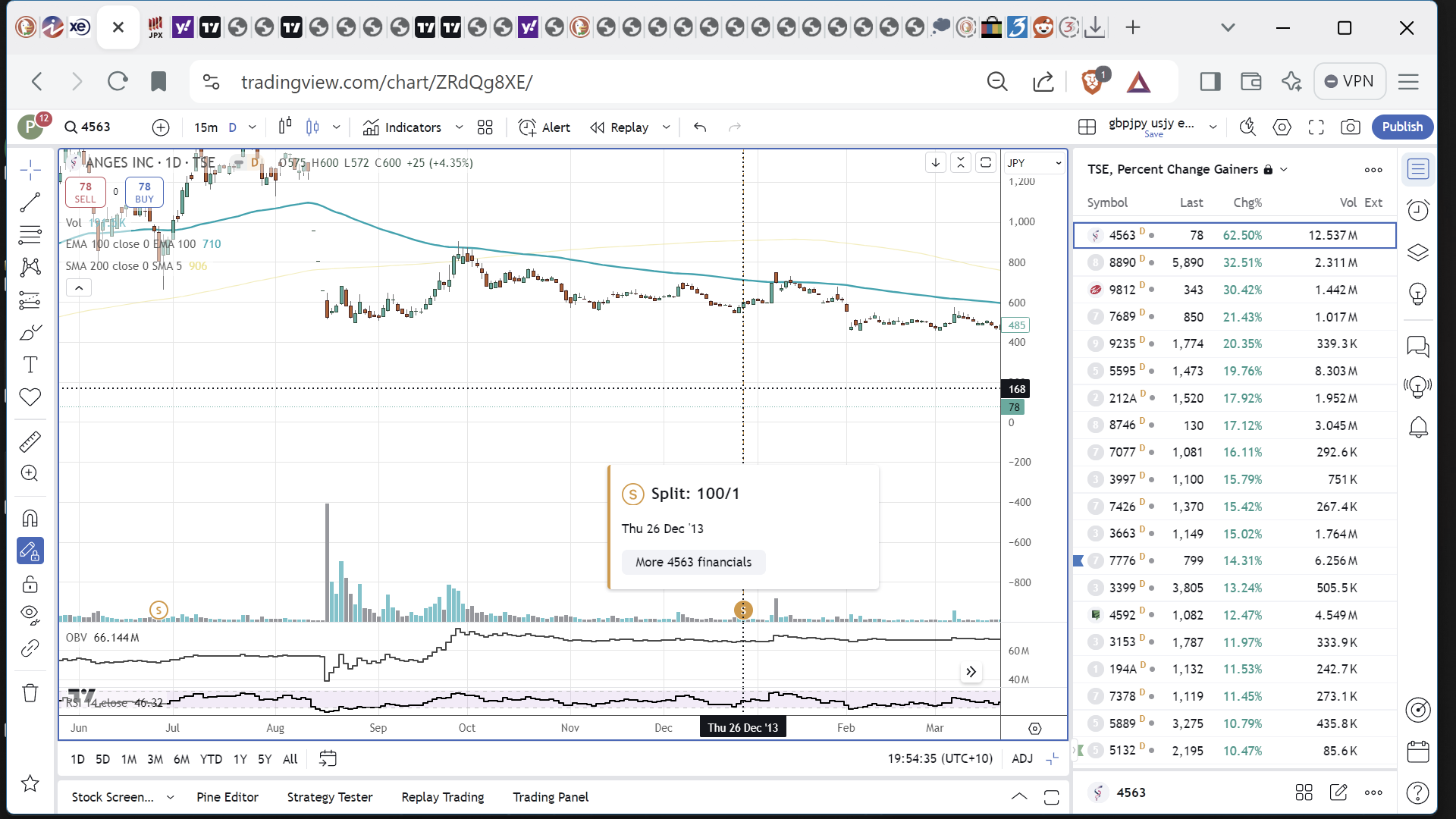Select the trend line drawing tool
The image size is (1456, 819).
point(30,202)
